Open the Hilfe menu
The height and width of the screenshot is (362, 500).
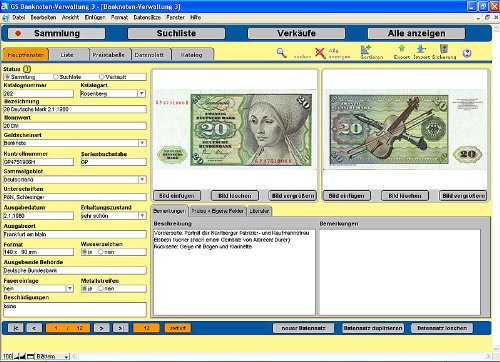coord(195,17)
